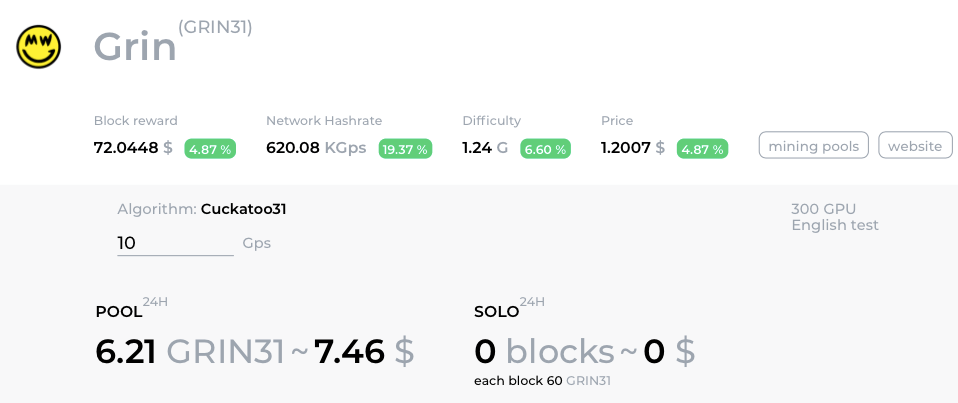Click the each block 60 GRIN31 note
Screen dimensions: 958x403
click(x=542, y=381)
